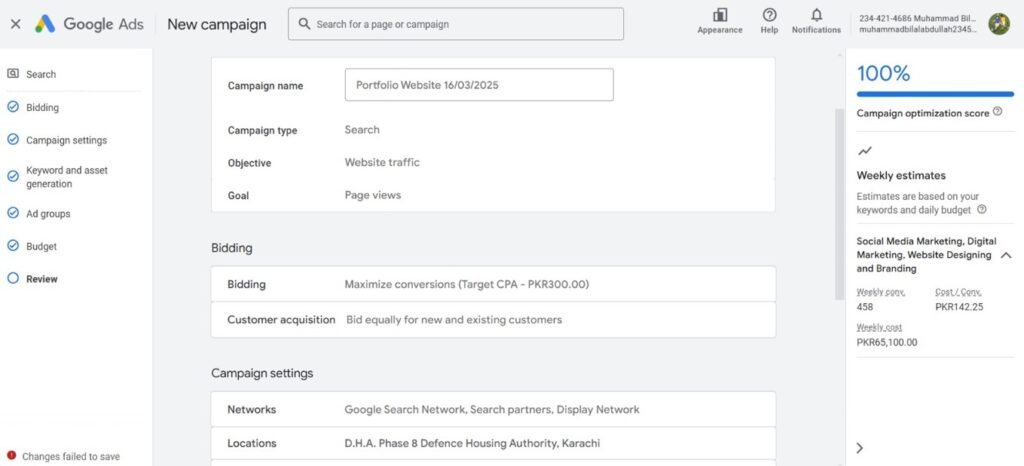The width and height of the screenshot is (1024, 466).
Task: Click the Weekly cost label
Action: tap(879, 327)
